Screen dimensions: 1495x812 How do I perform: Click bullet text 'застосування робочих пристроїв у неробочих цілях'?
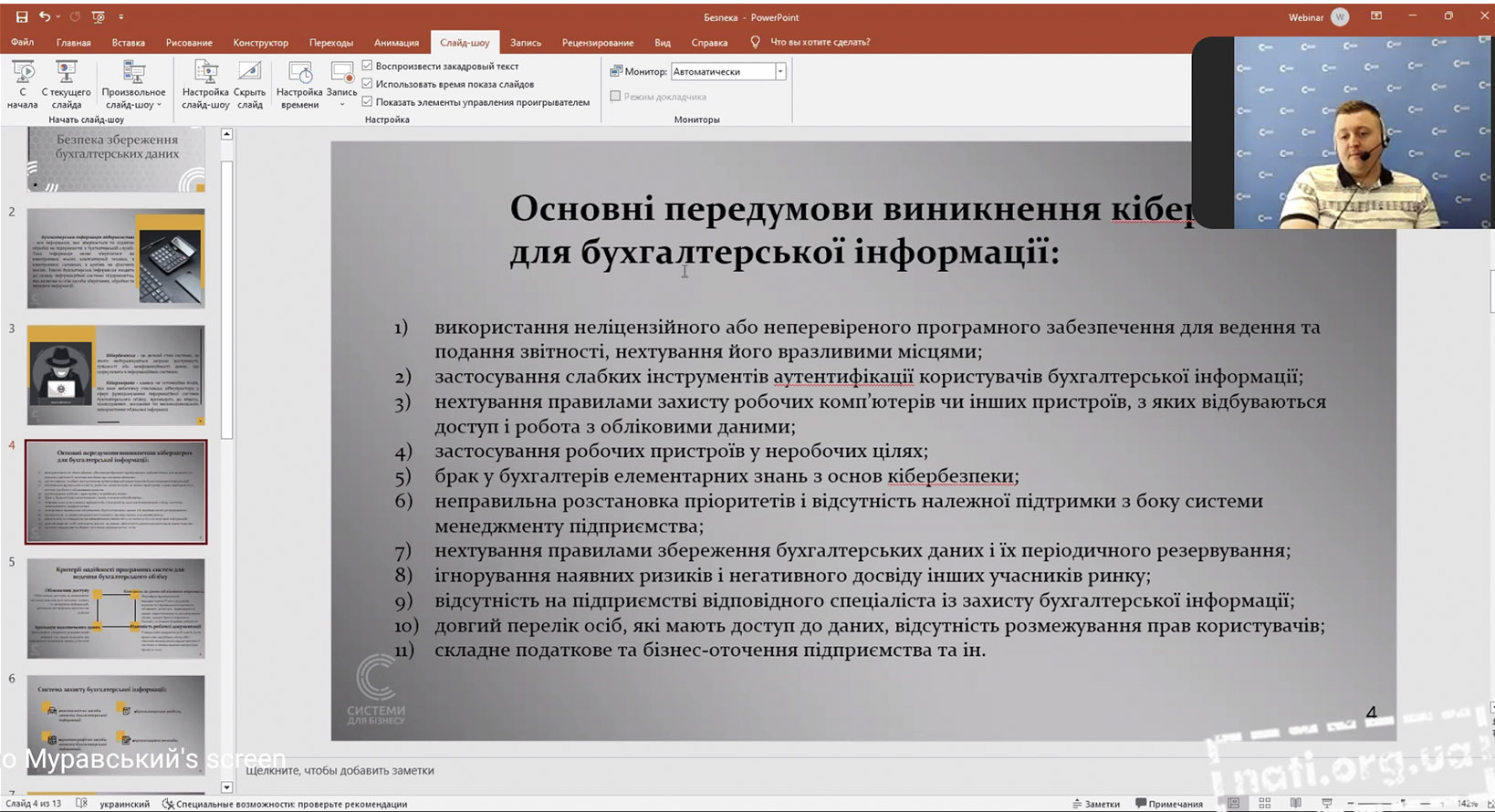click(681, 452)
